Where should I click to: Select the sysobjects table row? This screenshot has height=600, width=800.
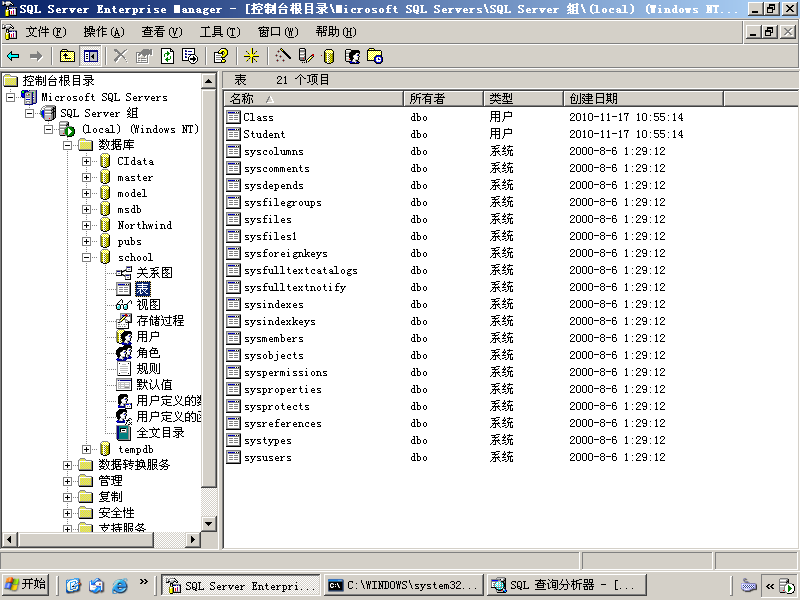point(510,356)
